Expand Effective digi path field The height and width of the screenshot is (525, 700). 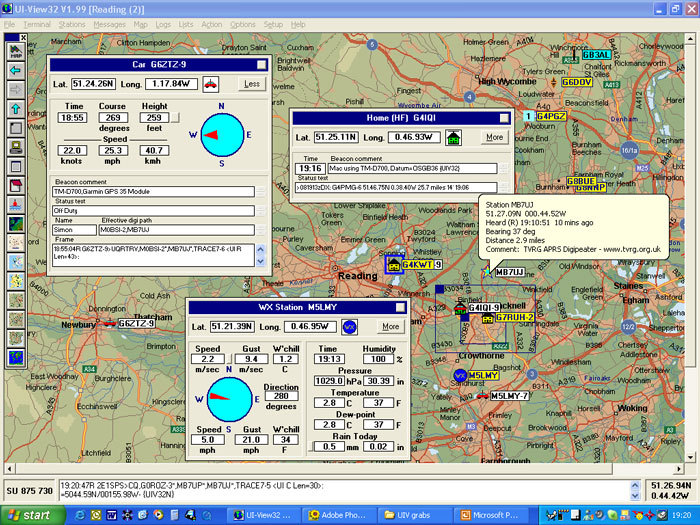260,230
